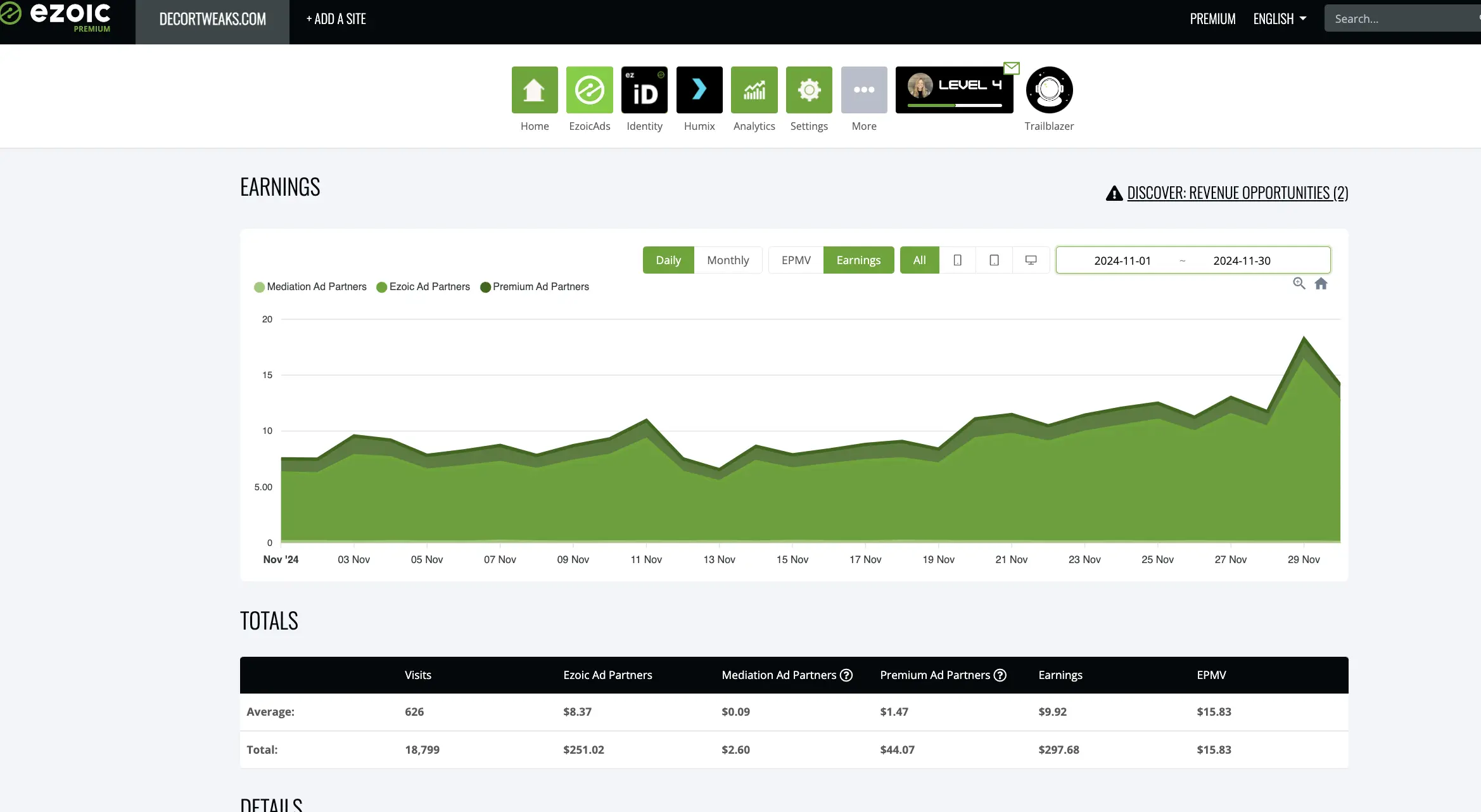Open the Home dashboard icon
1481x812 pixels.
tap(535, 90)
